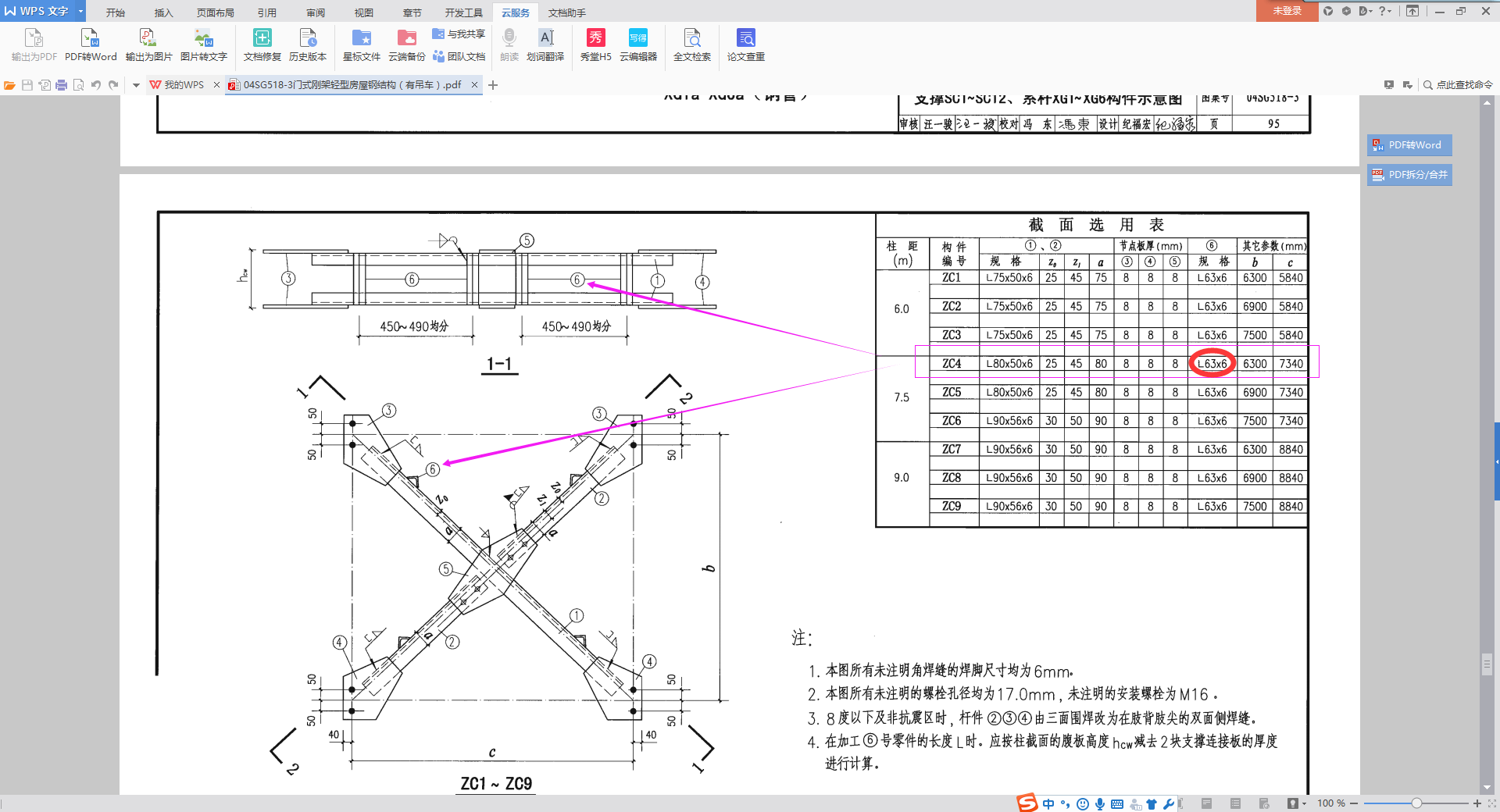This screenshot has width=1500, height=812.
Task: Add a new document tab with plus
Action: tap(493, 85)
